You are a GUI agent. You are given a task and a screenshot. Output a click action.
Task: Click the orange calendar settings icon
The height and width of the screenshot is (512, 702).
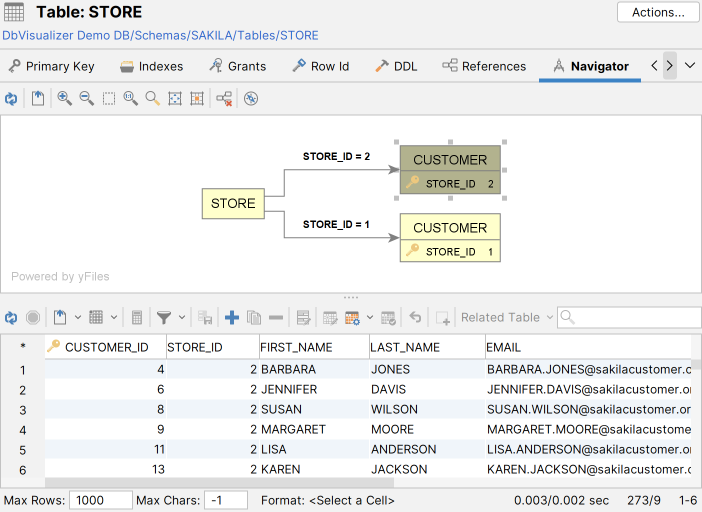352,318
